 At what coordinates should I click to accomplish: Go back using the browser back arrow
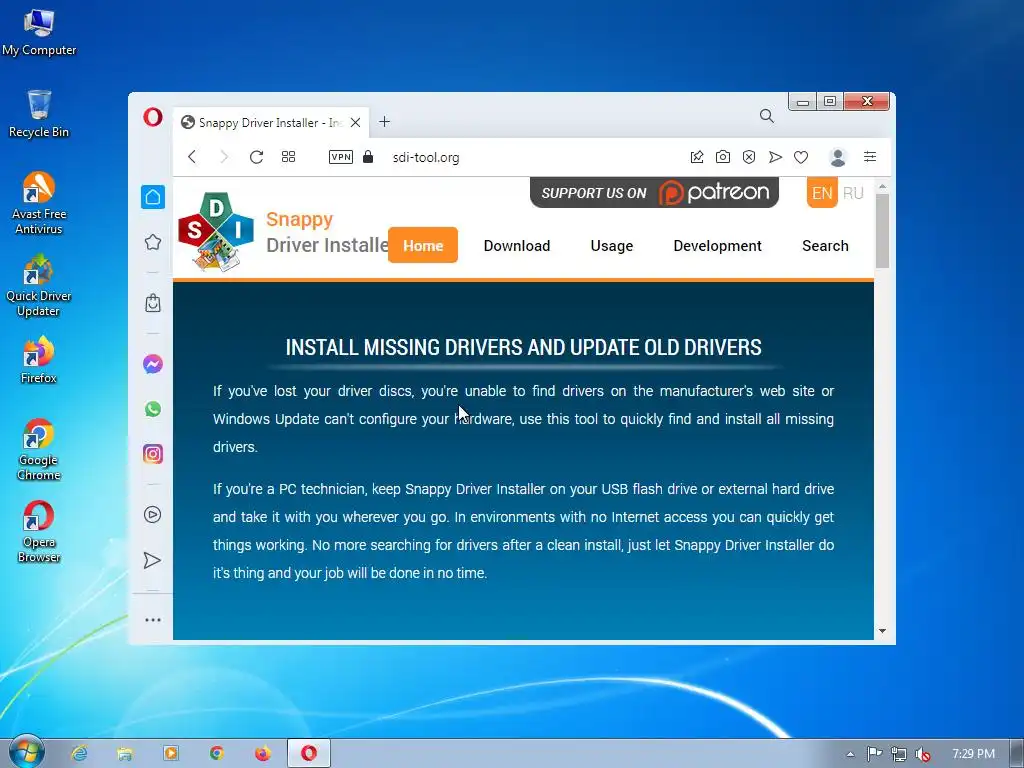pyautogui.click(x=192, y=157)
